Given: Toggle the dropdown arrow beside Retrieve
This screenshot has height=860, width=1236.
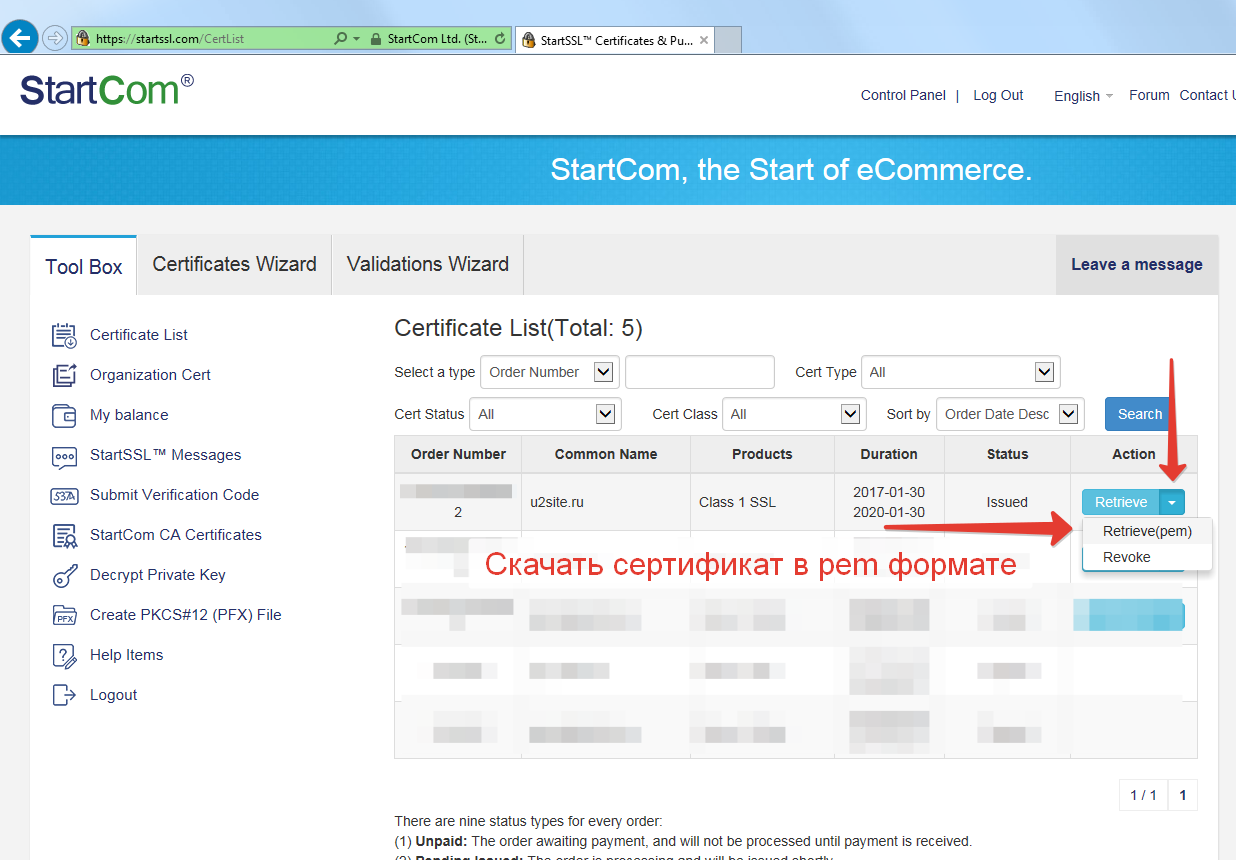Looking at the screenshot, I should coord(1172,502).
